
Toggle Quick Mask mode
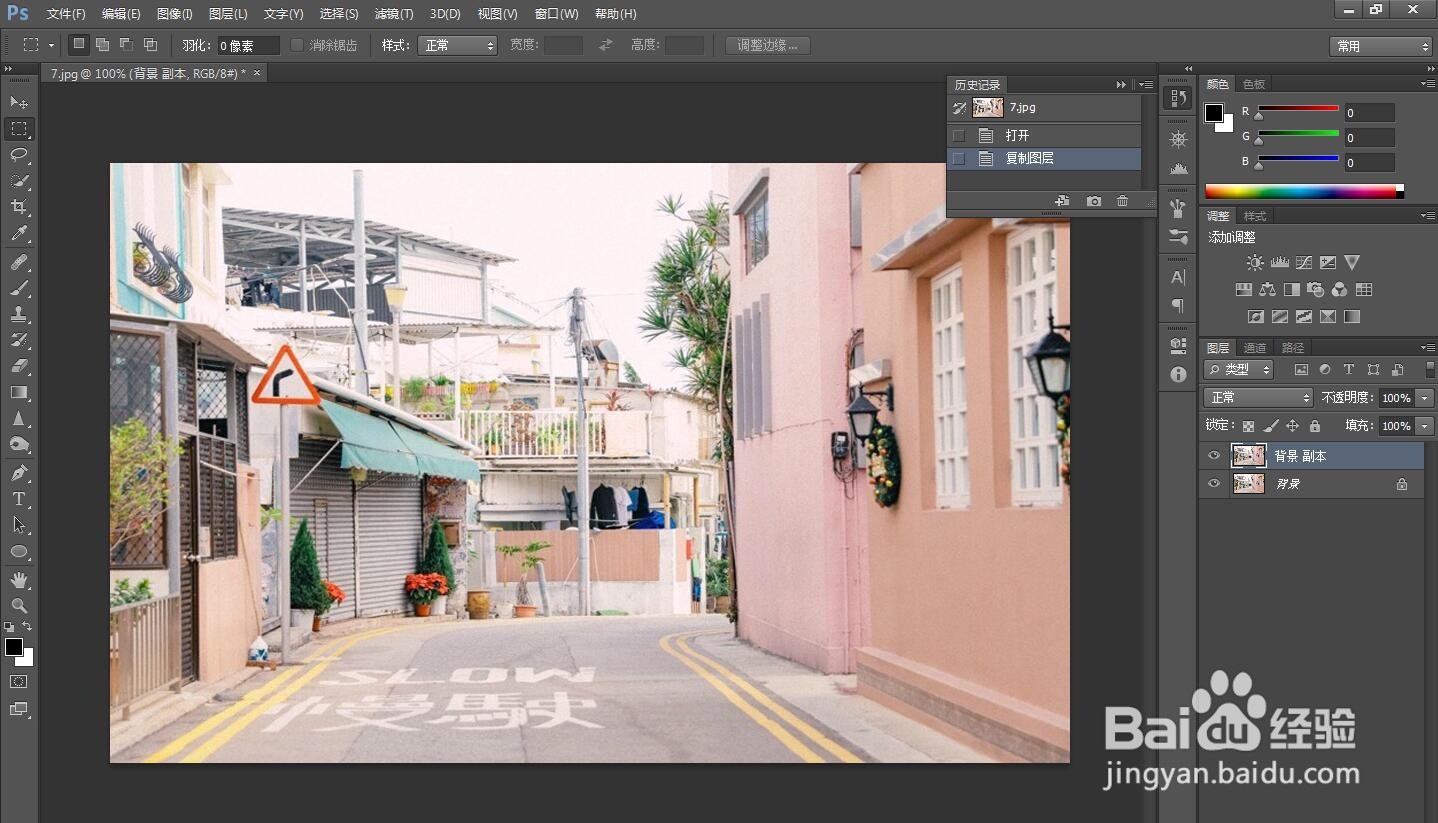(x=19, y=681)
